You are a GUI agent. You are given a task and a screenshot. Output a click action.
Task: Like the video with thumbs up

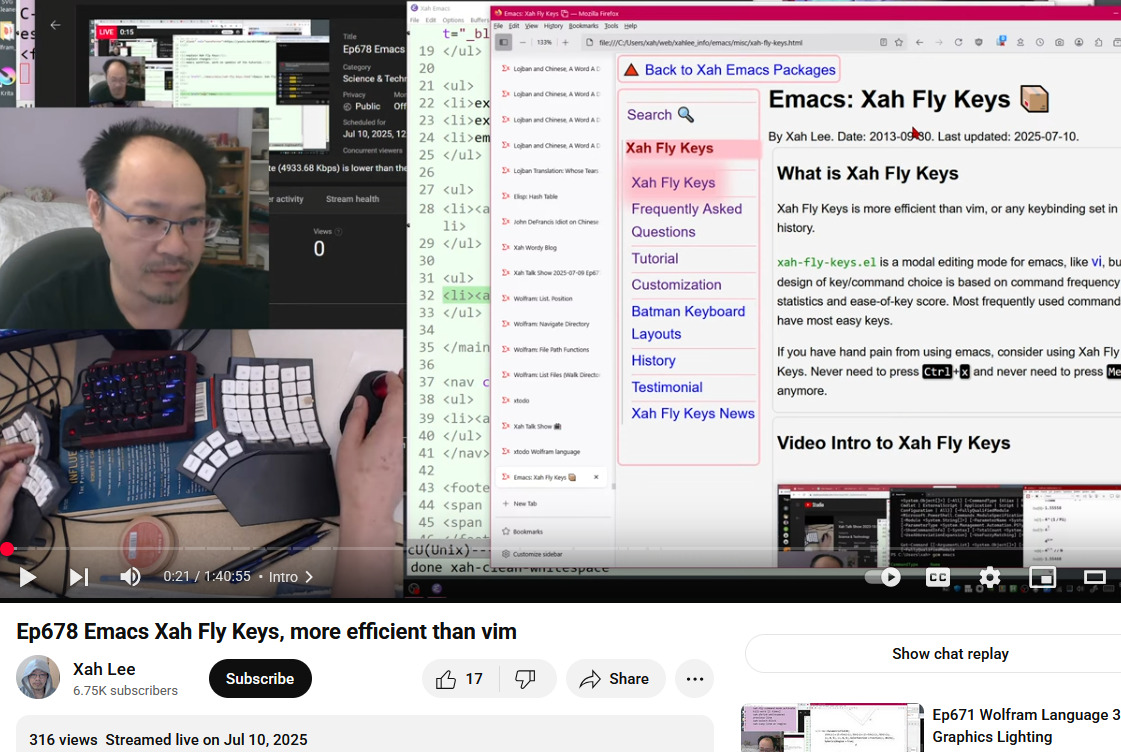460,678
